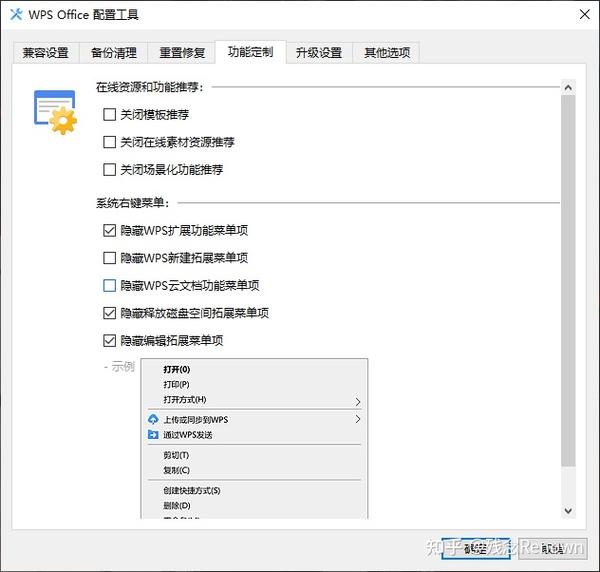The image size is (600, 572).
Task: Toggle 隐藏WPS云文档功能菜单项 checkbox
Action: 109,285
